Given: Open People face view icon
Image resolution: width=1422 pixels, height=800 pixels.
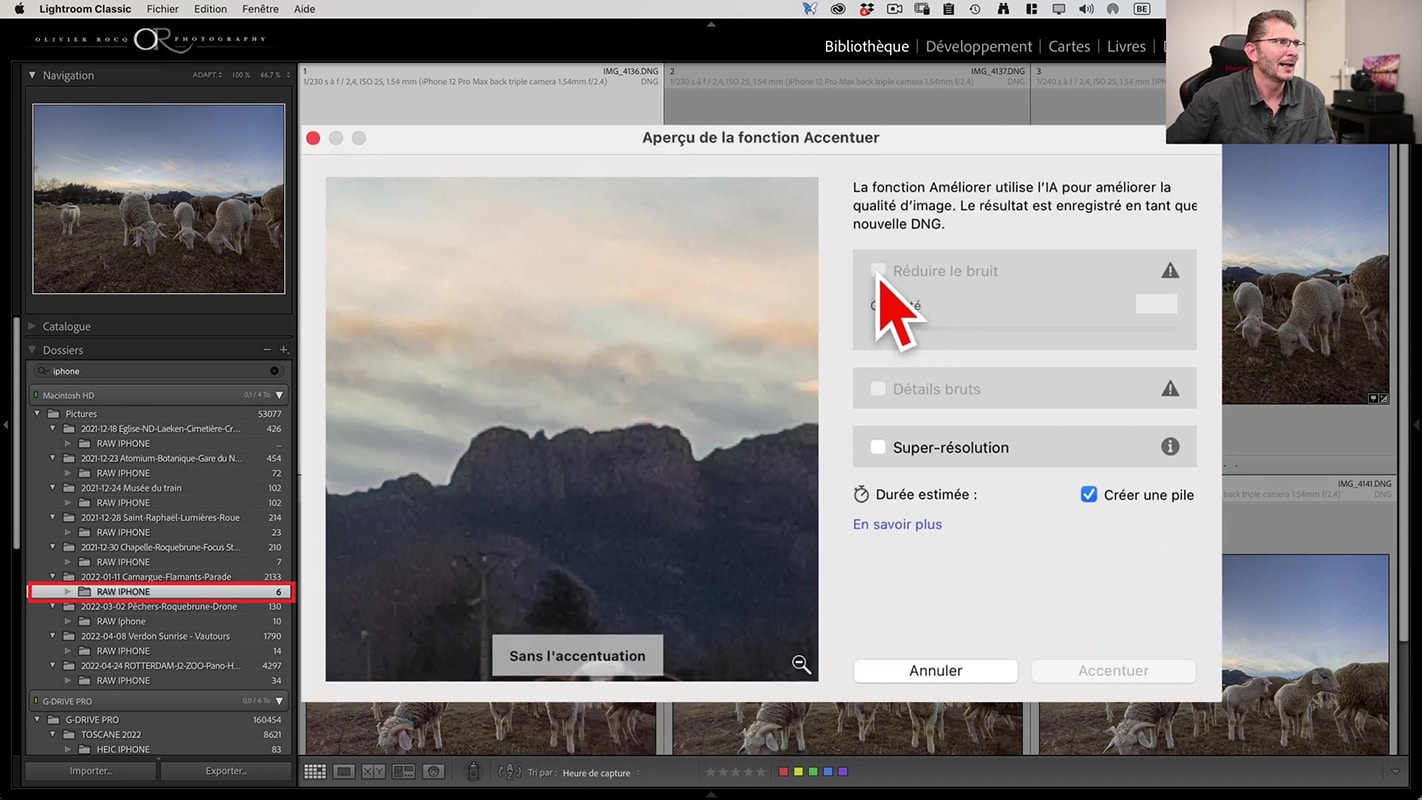Looking at the screenshot, I should [433, 772].
